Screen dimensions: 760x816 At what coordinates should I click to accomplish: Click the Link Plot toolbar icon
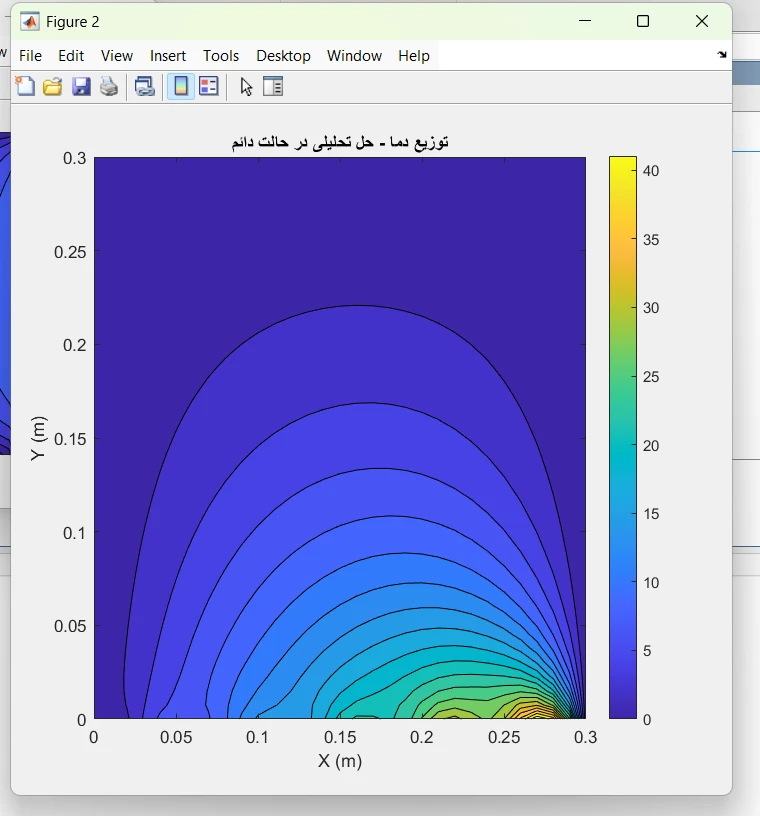145,87
